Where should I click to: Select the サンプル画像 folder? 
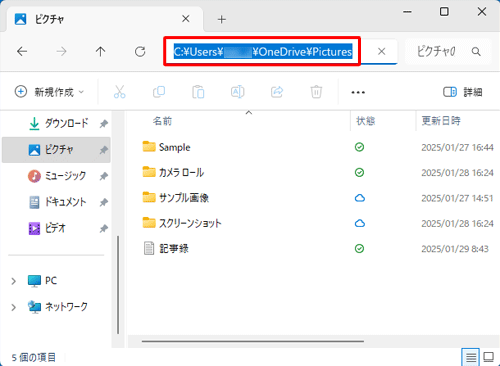point(176,198)
